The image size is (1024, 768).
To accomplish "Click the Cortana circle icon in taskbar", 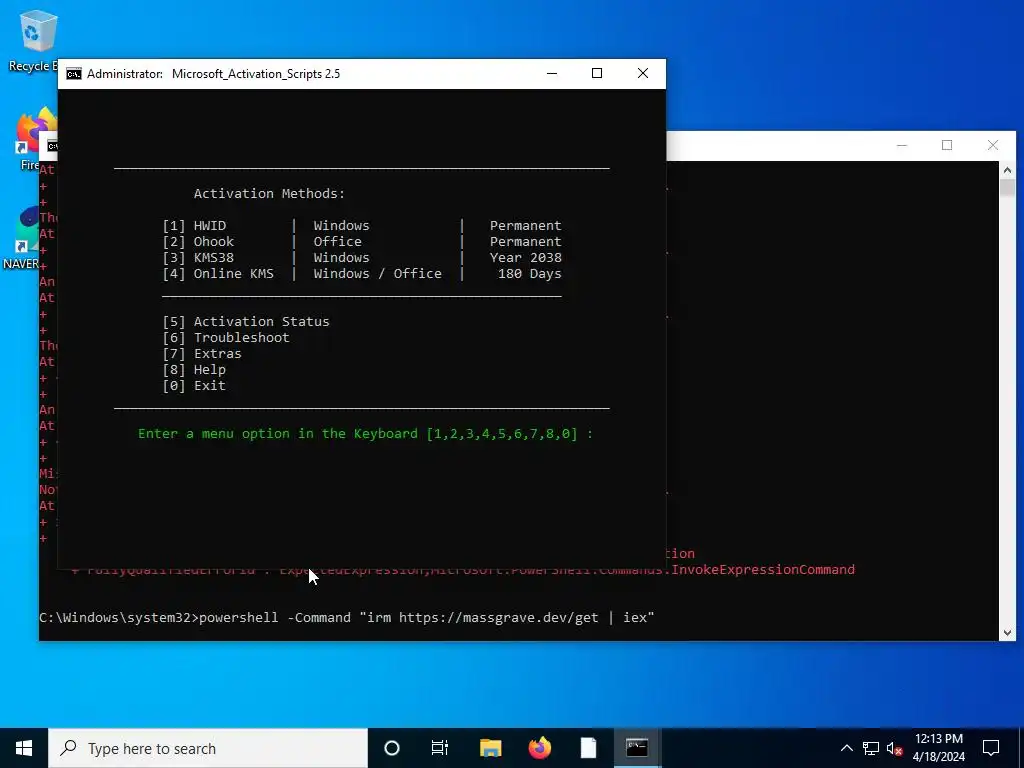I will click(392, 748).
